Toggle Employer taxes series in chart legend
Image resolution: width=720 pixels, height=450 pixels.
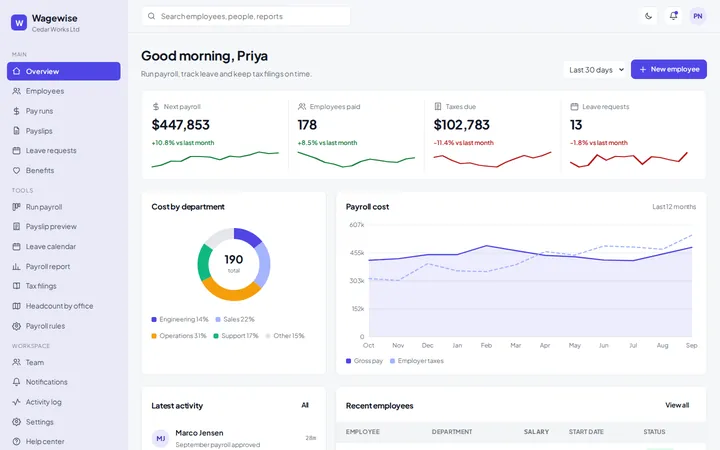pyautogui.click(x=417, y=361)
